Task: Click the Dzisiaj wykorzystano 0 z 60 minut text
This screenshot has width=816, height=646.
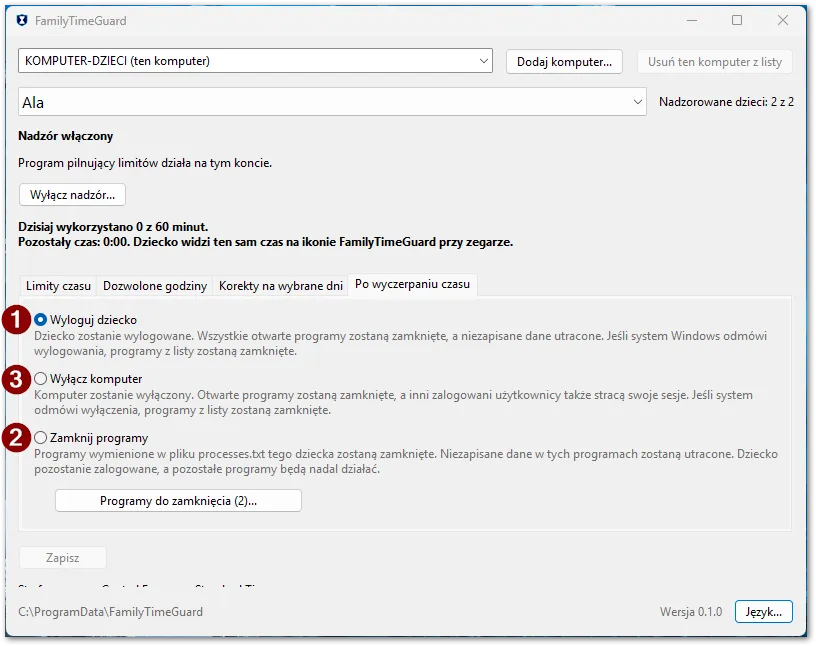Action: 113,227
